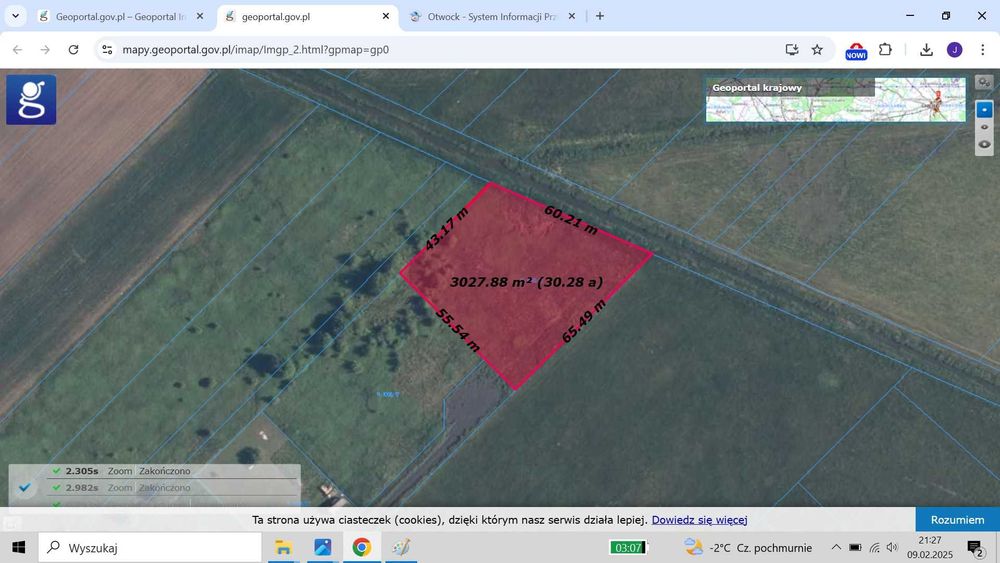Open the Dowiedz się więcej link

[699, 520]
